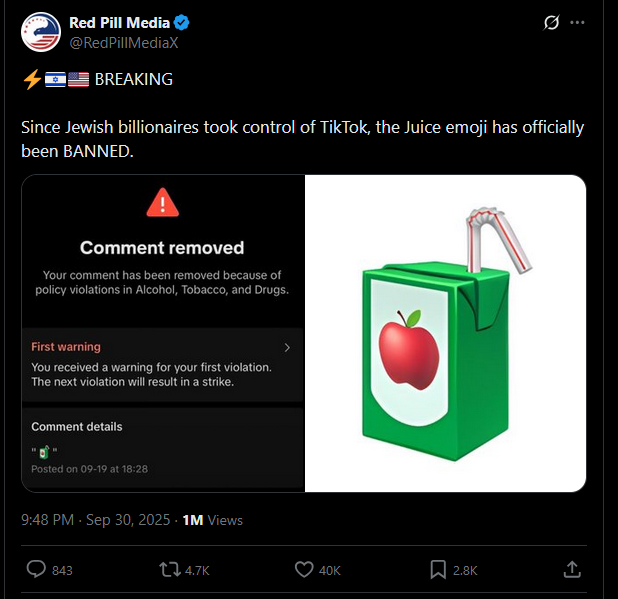The image size is (618, 599).
Task: Toggle the bookmark icon on this post
Action: (438, 569)
